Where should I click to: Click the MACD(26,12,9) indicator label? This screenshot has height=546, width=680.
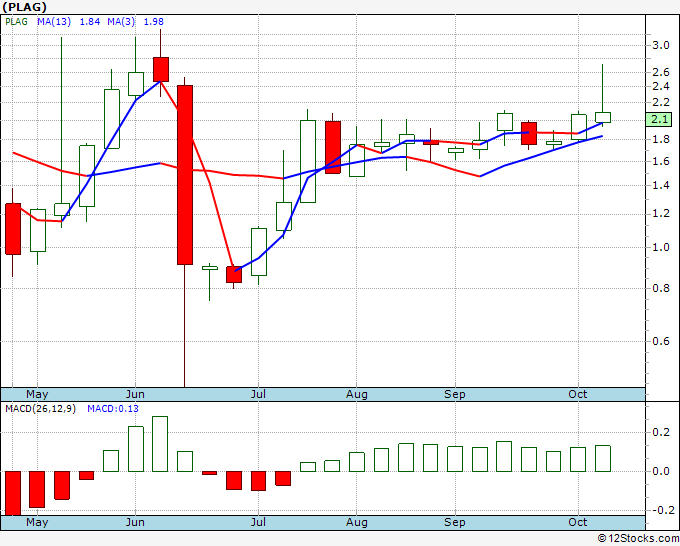(40, 409)
